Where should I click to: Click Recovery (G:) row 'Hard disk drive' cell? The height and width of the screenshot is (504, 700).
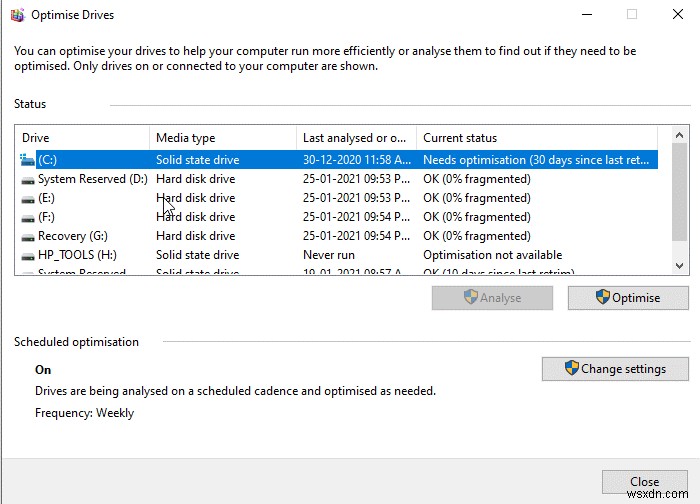click(x=196, y=236)
